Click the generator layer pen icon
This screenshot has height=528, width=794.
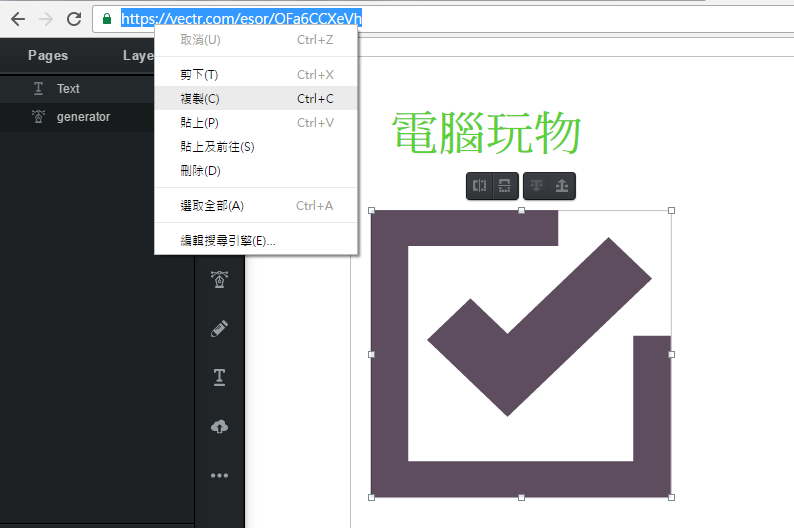click(38, 117)
